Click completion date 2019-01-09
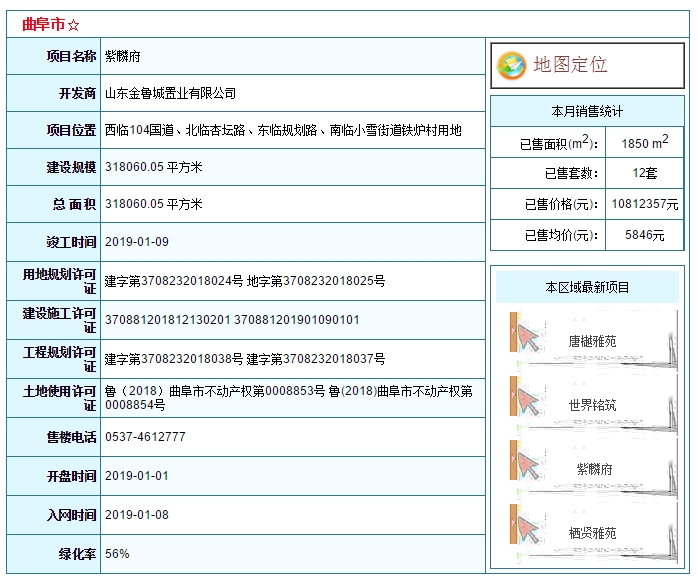This screenshot has width=698, height=581. [x=137, y=242]
